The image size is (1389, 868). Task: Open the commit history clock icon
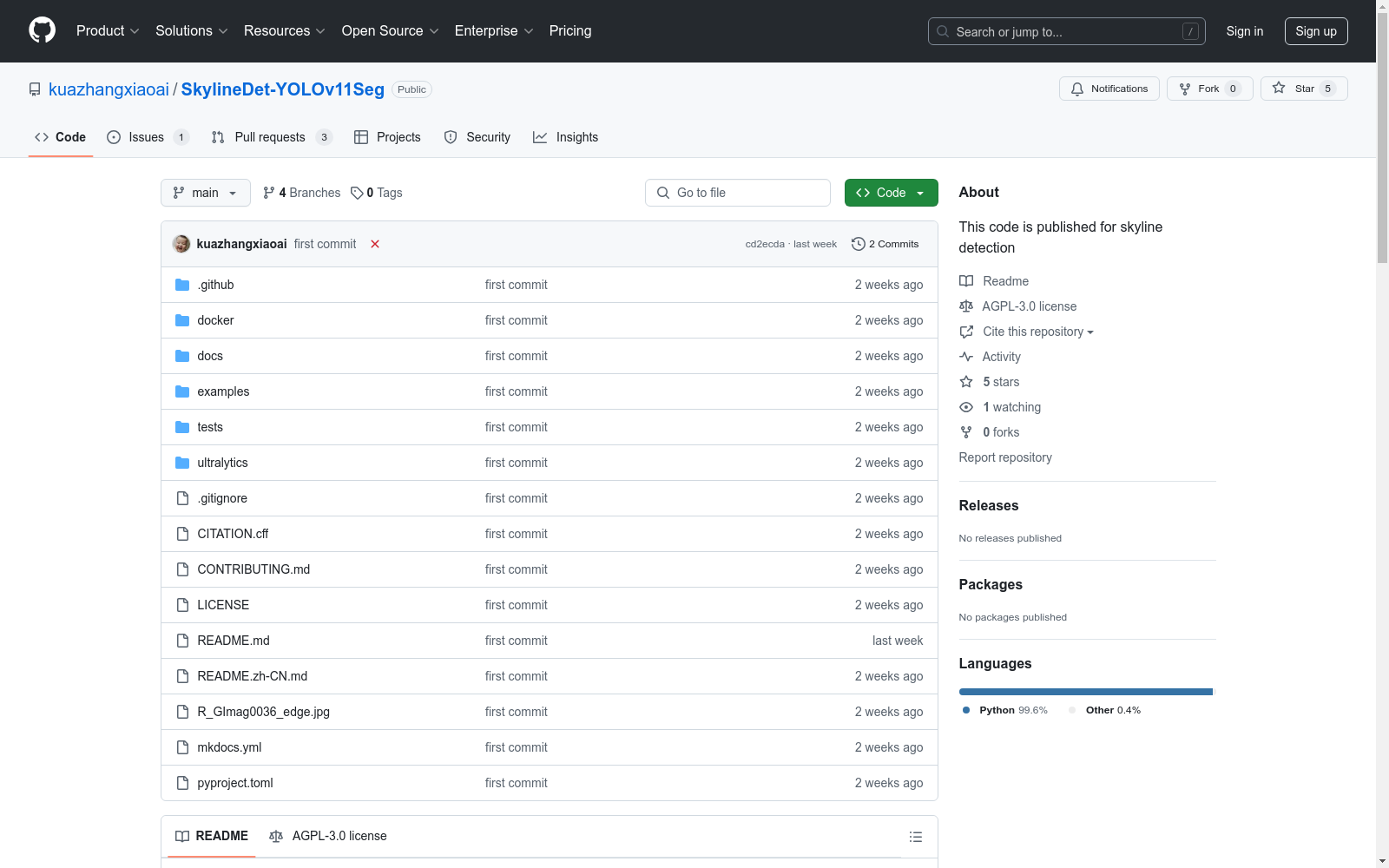tap(859, 244)
